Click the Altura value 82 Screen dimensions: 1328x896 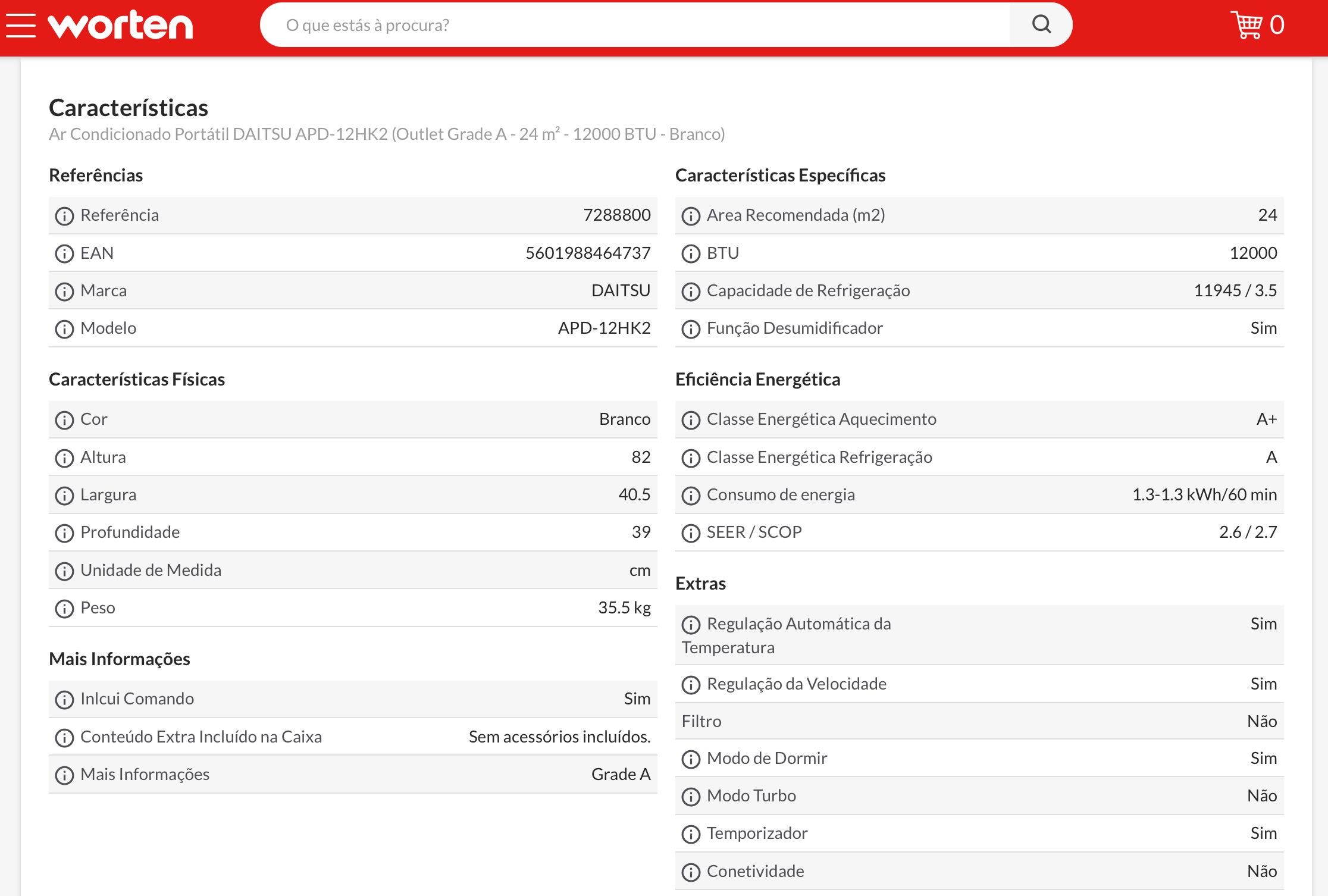coord(641,457)
